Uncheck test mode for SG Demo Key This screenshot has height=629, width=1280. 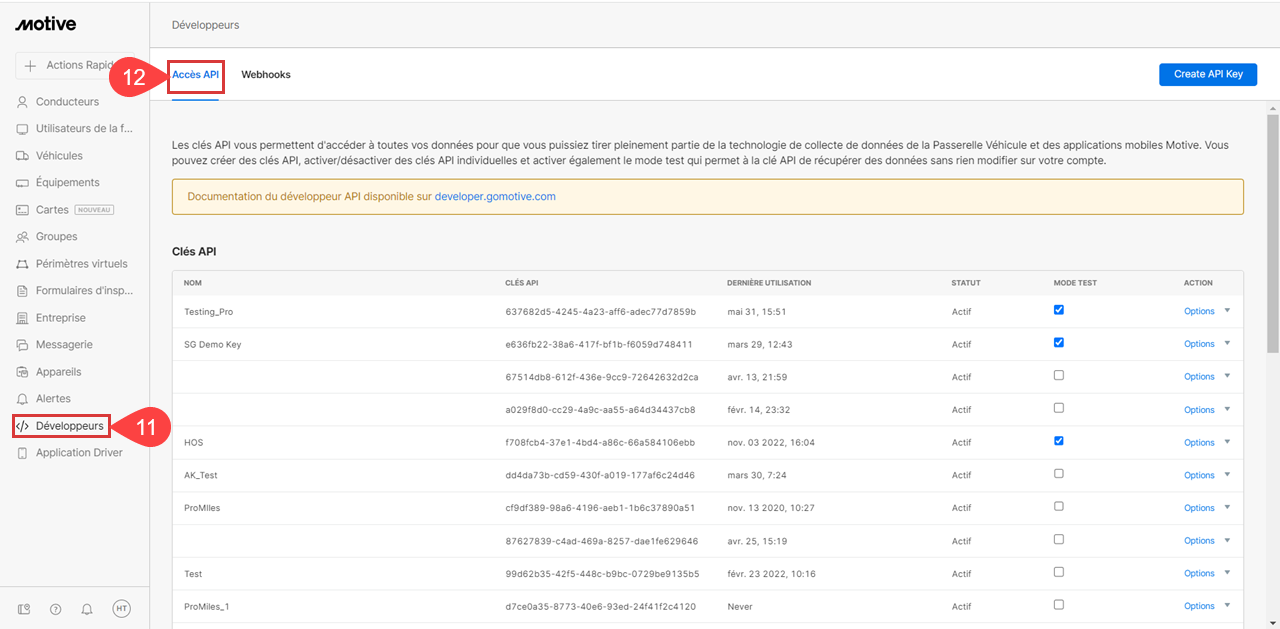pyautogui.click(x=1059, y=343)
